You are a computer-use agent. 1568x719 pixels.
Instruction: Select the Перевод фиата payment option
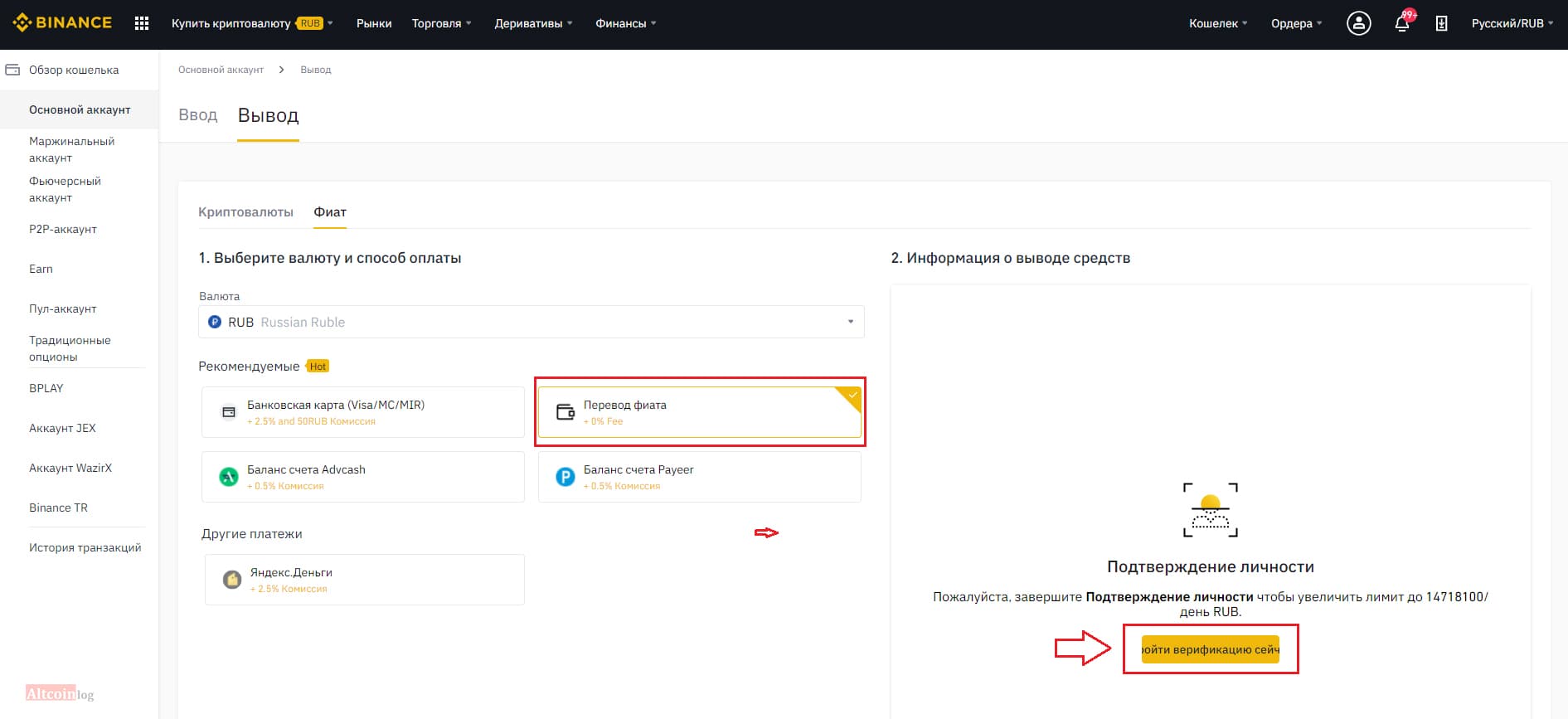point(700,412)
